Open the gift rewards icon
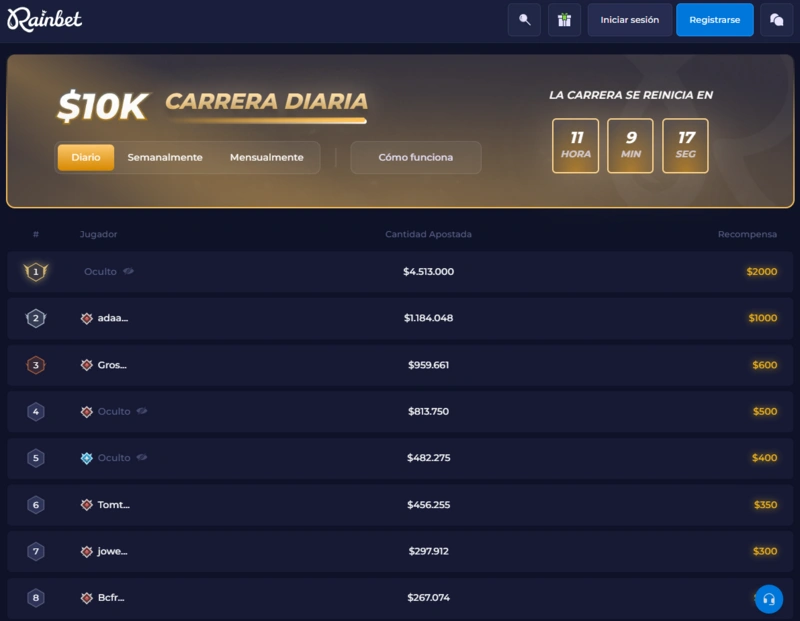Viewport: 800px width, 621px height. pos(564,20)
